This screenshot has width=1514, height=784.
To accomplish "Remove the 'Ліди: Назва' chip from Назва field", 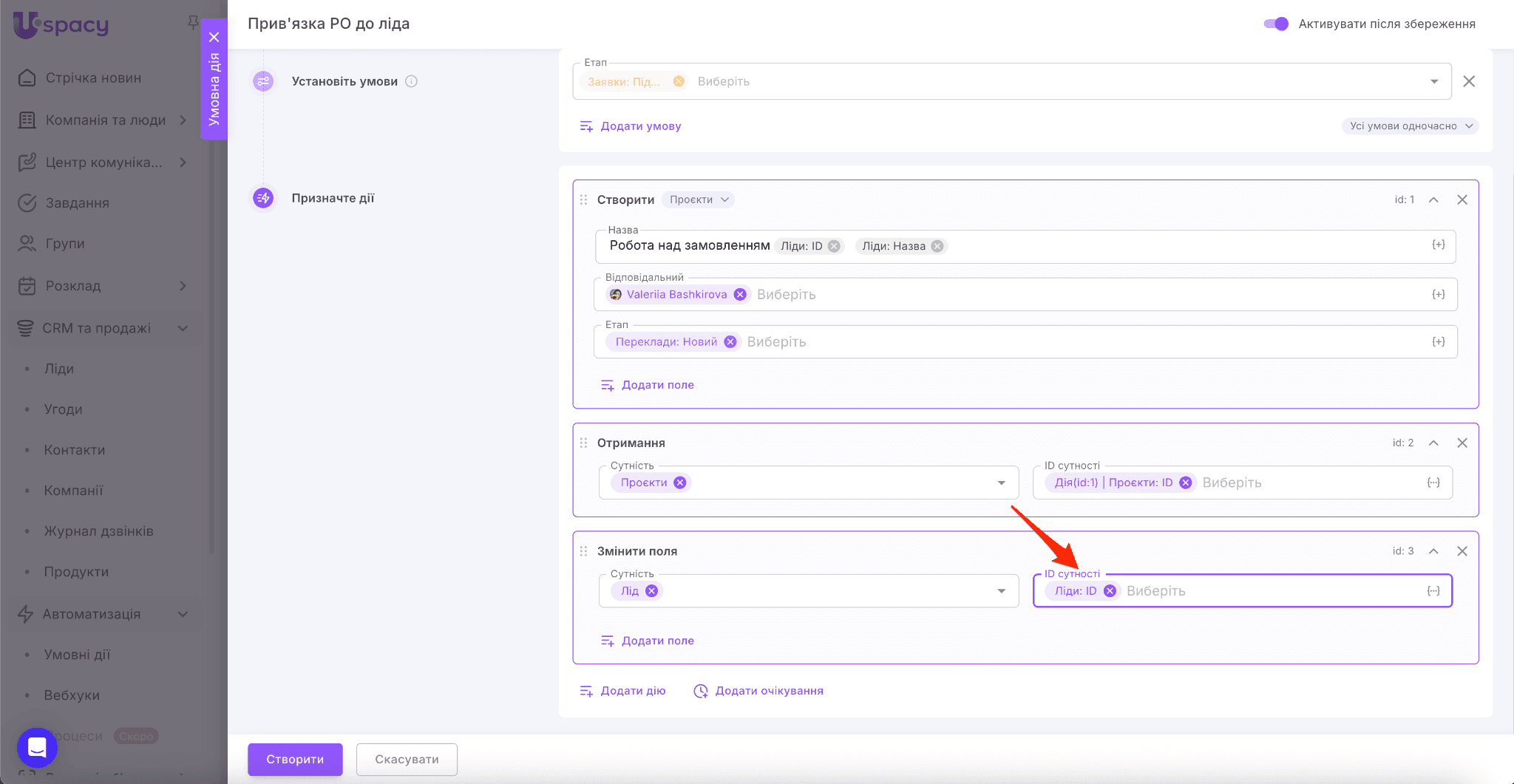I will pos(937,246).
